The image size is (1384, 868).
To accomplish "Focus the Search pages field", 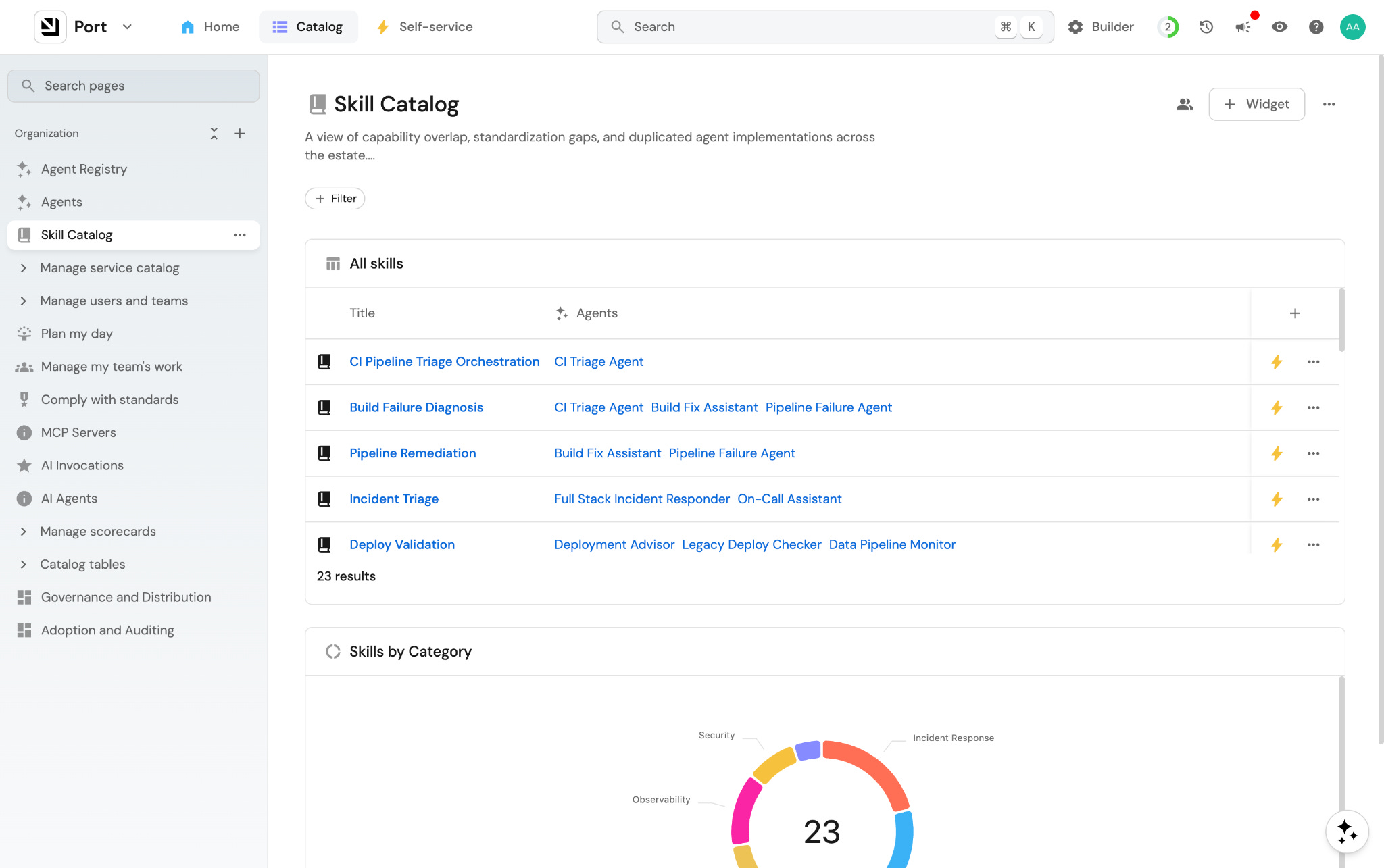I will pyautogui.click(x=134, y=86).
